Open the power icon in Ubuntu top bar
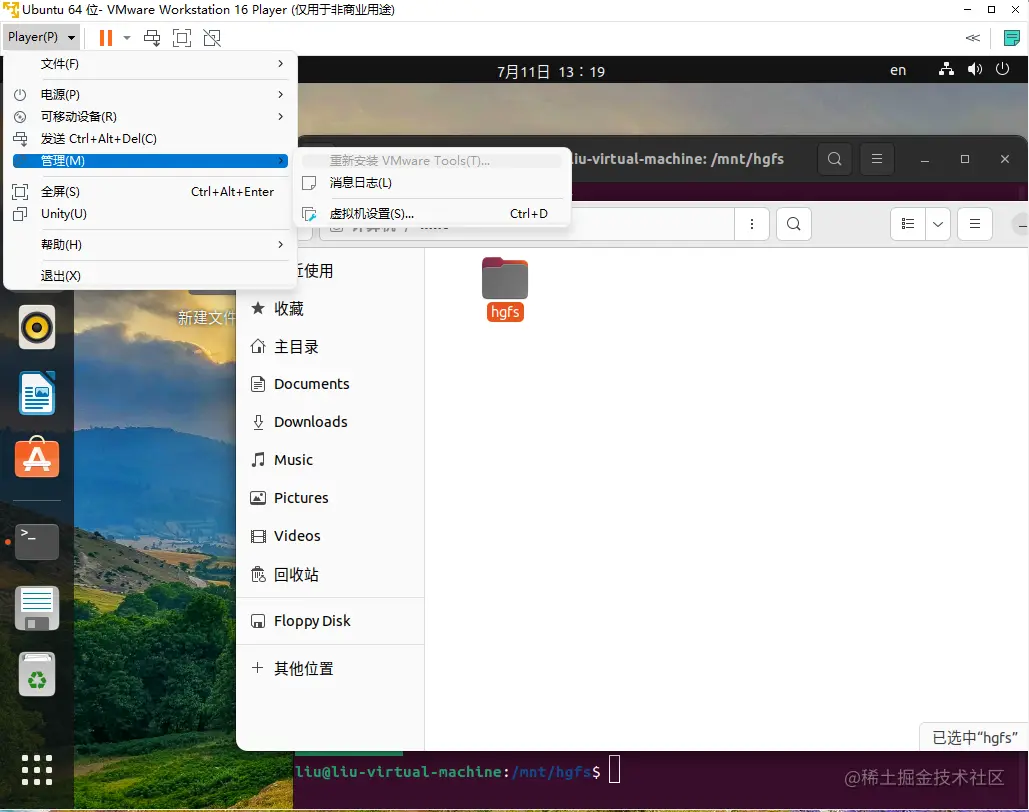This screenshot has height=812, width=1029. coord(1002,69)
